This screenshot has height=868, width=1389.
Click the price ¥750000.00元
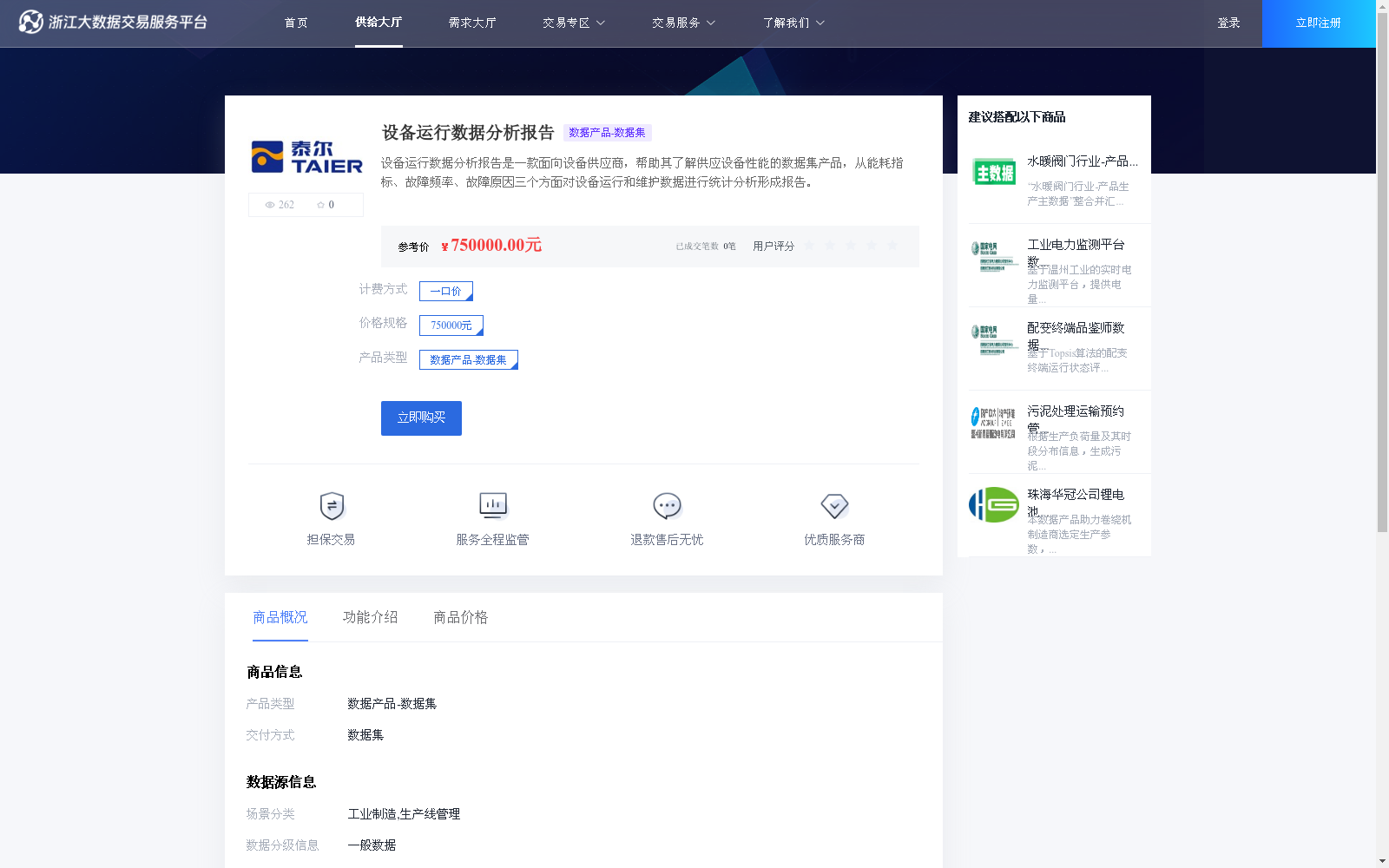(491, 246)
